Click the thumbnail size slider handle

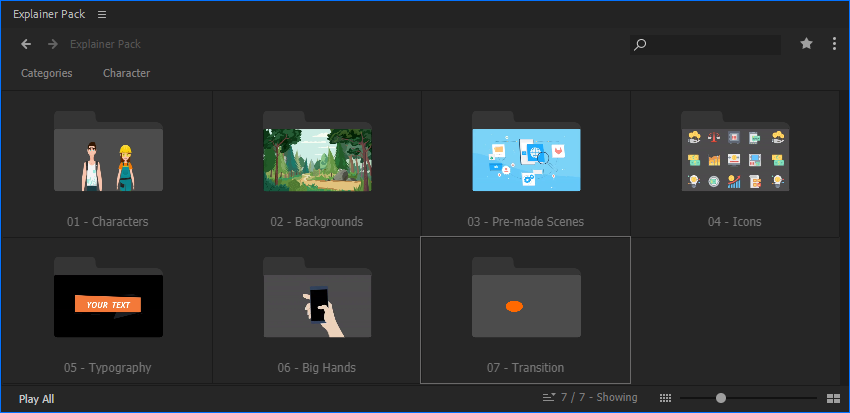click(x=720, y=398)
